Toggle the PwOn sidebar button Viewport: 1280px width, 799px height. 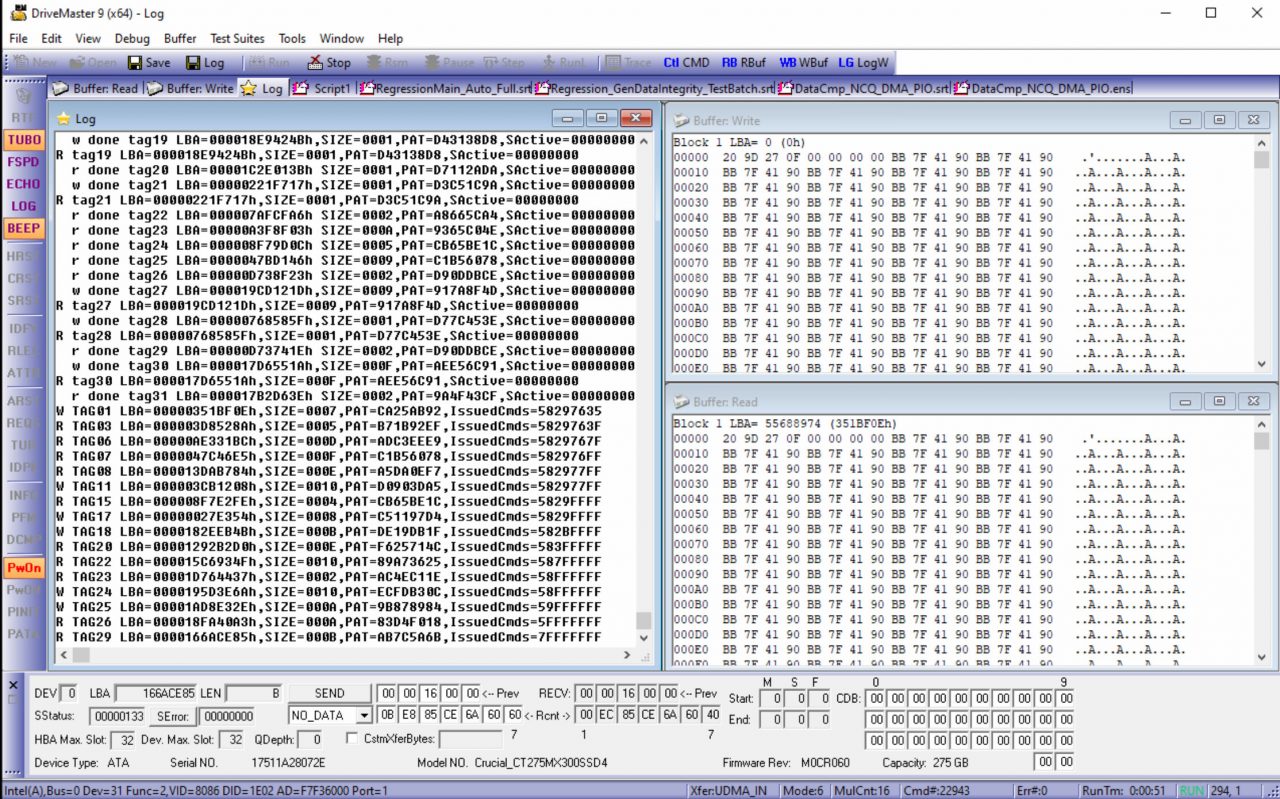(x=23, y=568)
